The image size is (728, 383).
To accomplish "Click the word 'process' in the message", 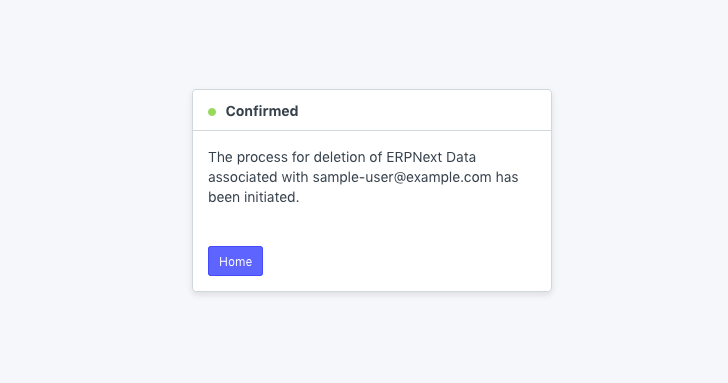I will pos(262,158).
